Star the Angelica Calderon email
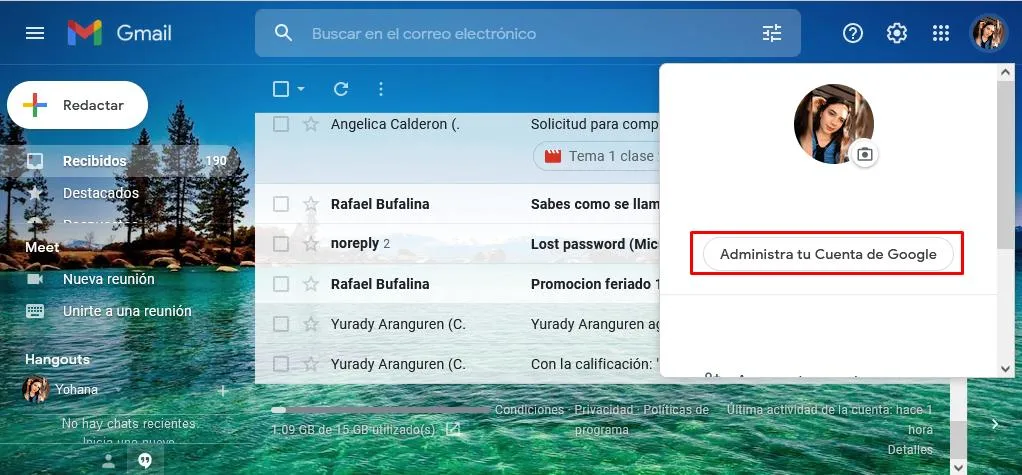Viewport: 1022px width, 475px height. coord(311,124)
